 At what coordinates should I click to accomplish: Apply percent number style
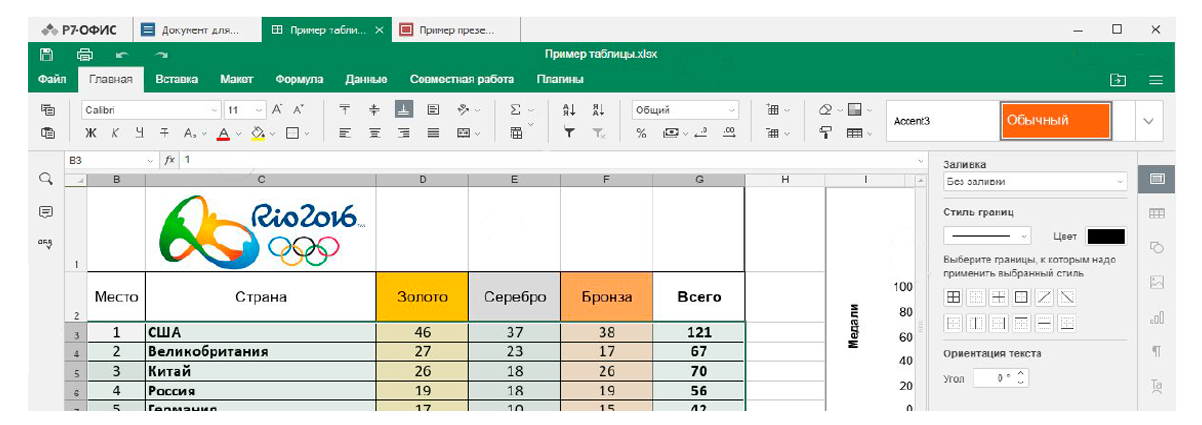tap(641, 132)
